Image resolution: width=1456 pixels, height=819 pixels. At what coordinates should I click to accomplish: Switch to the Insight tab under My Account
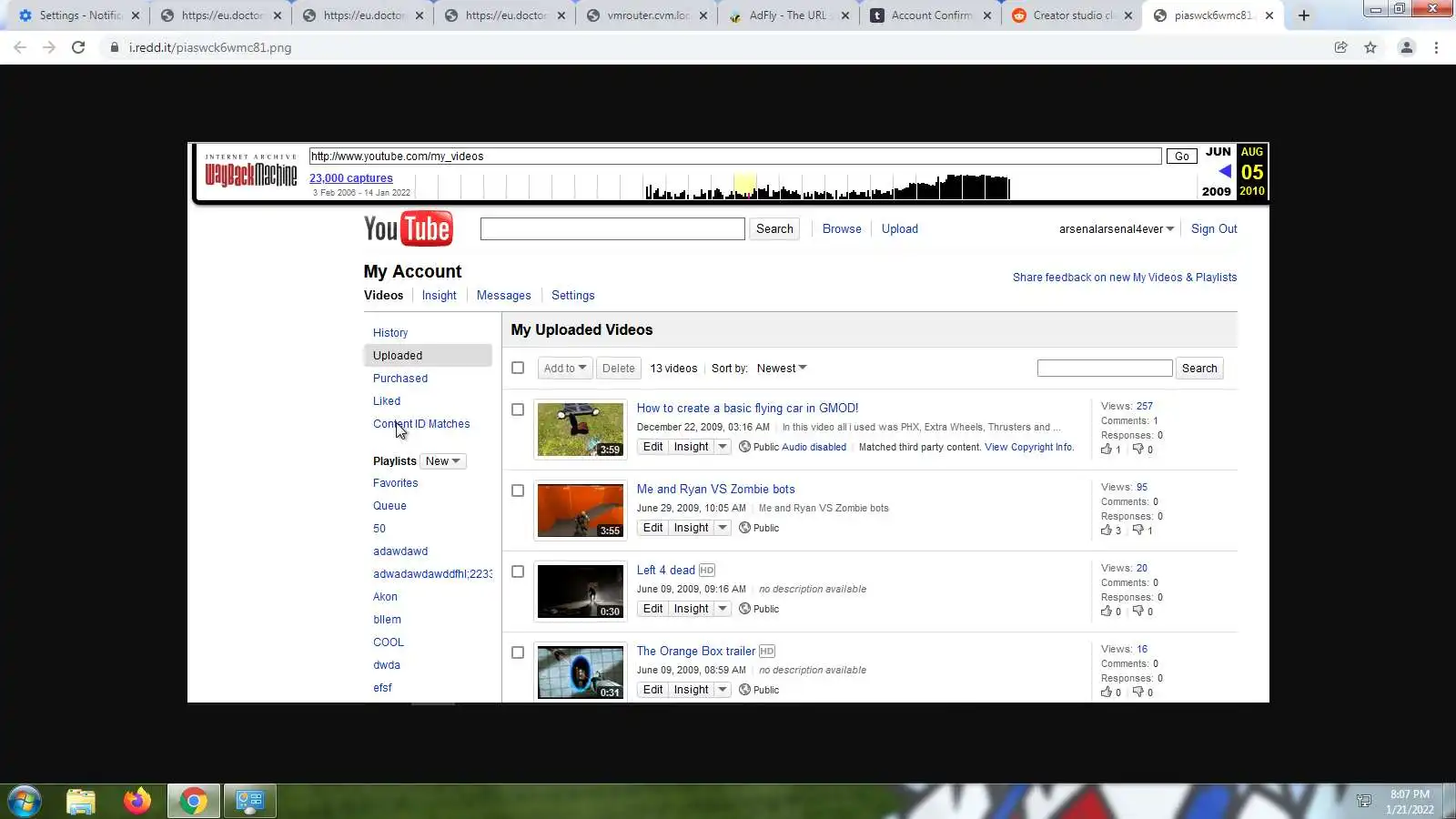(x=440, y=296)
